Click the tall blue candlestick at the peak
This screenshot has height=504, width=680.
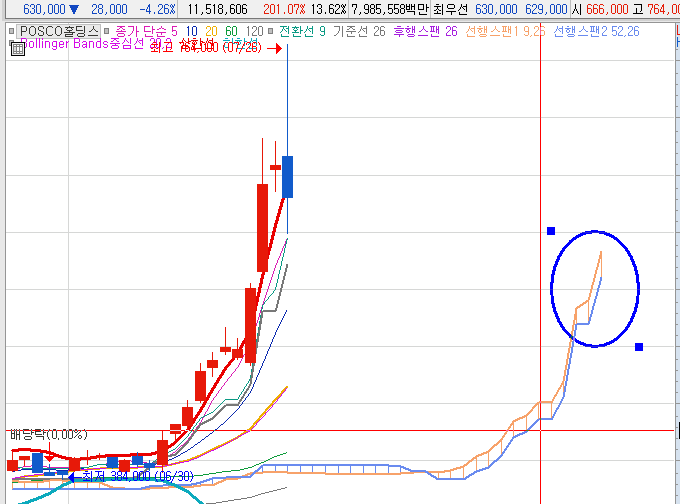click(x=287, y=177)
